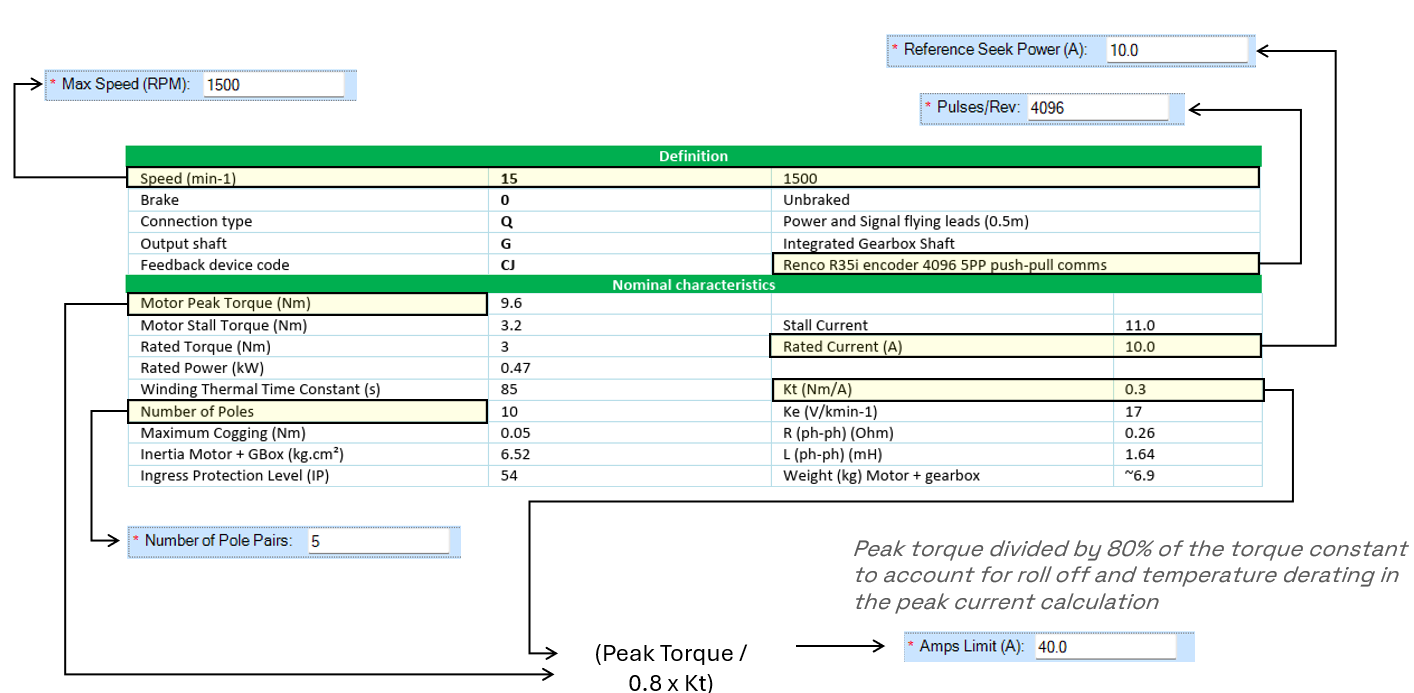Click the feedback code CJ cell
Viewport: 1414px width, 693px height.
point(508,265)
